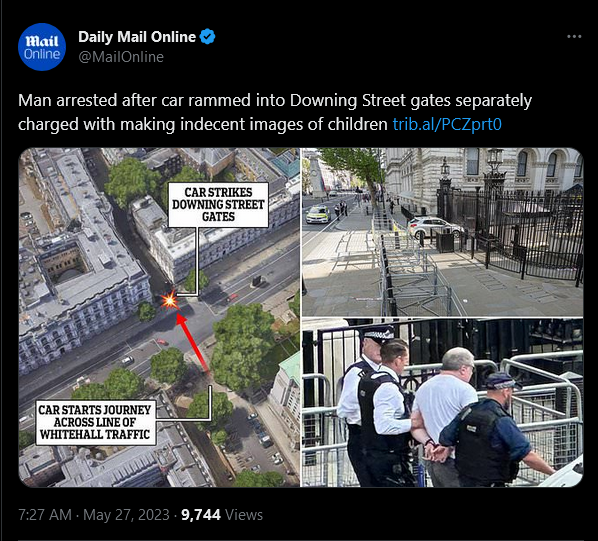
Task: Click the Mail Online profile avatar
Action: 42,47
